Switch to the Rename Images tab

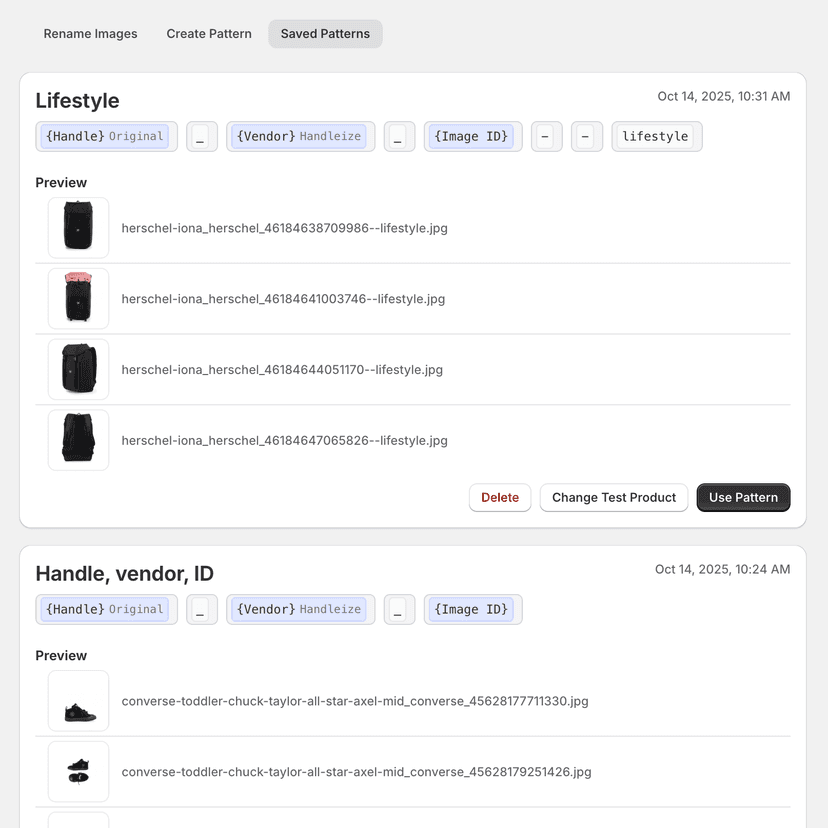(x=90, y=33)
